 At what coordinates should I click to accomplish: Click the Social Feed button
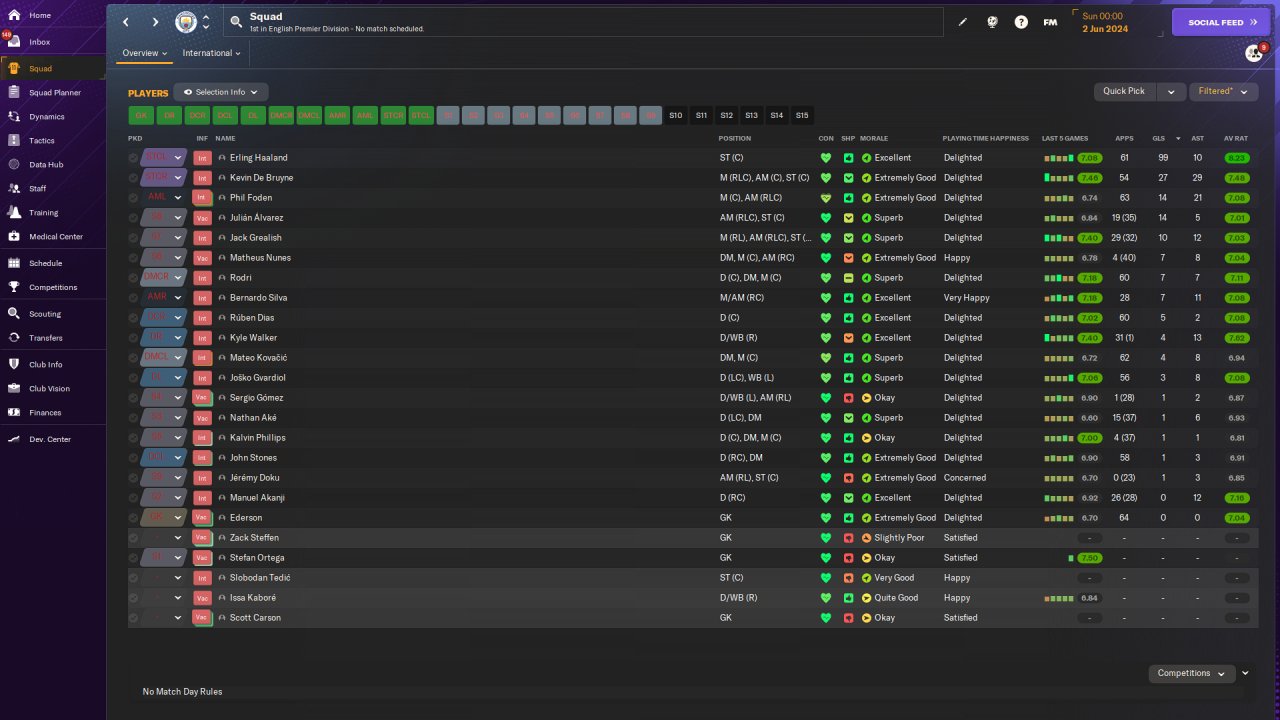click(1221, 22)
